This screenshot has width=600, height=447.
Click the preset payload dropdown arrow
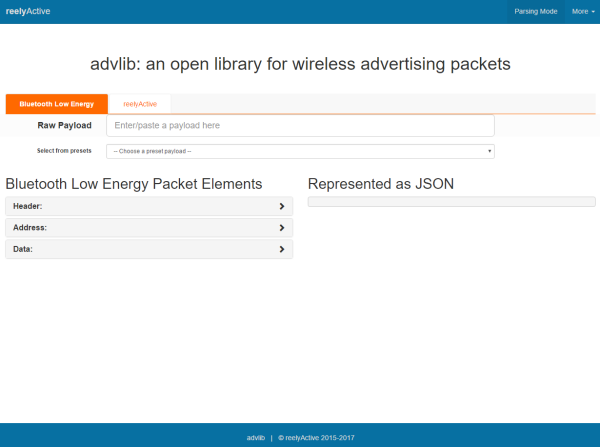489,151
